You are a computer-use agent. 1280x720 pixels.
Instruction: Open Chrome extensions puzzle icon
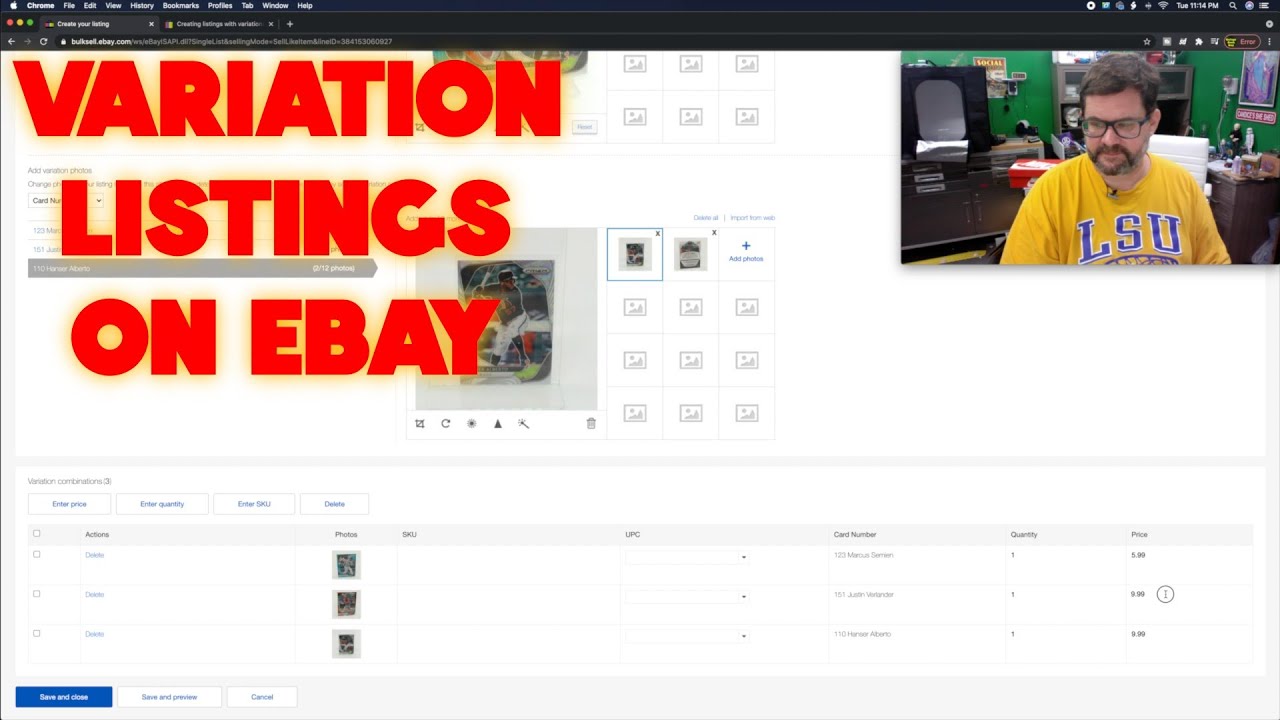click(x=1199, y=41)
